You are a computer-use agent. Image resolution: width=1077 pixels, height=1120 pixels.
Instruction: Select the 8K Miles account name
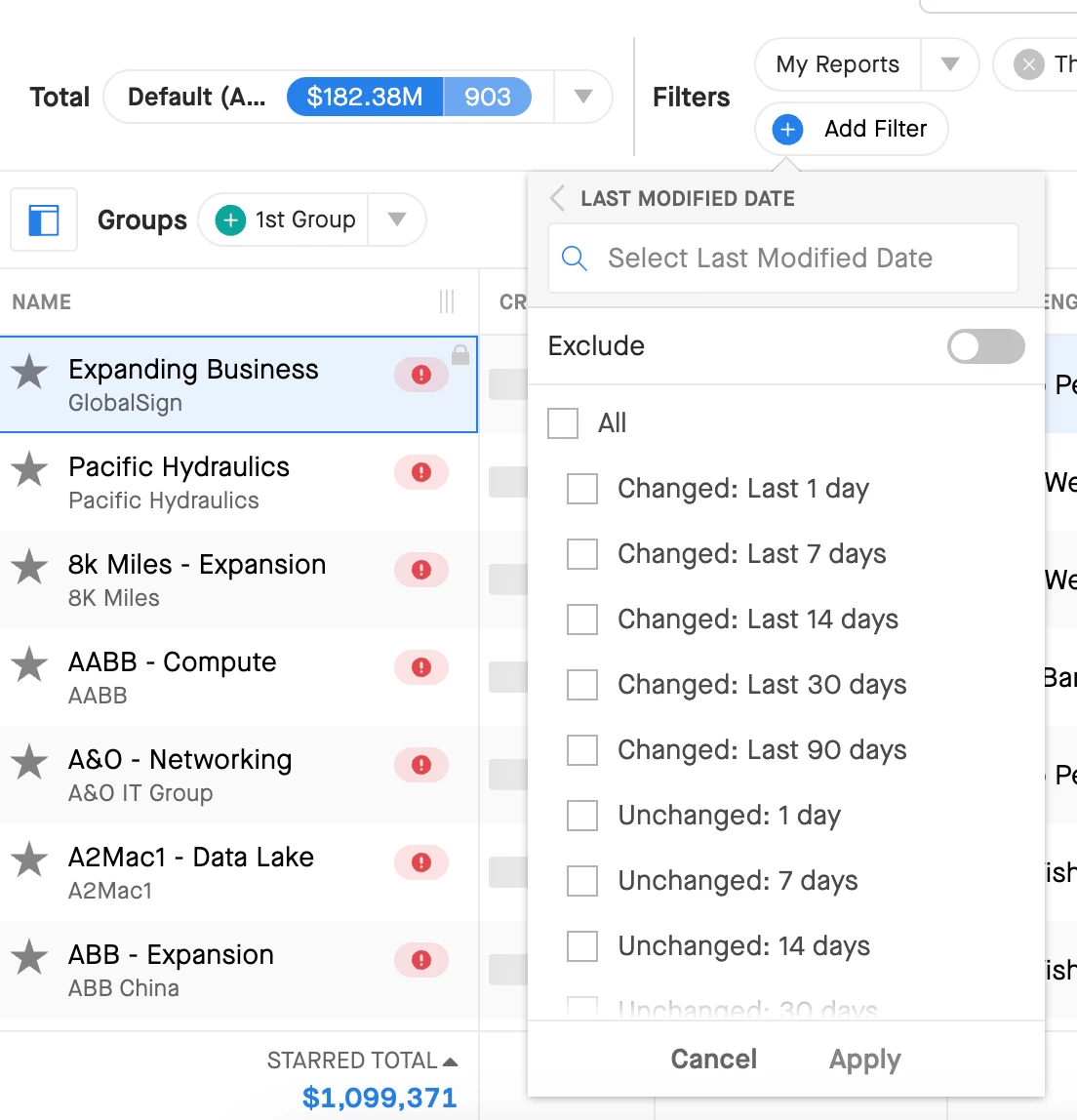coord(113,598)
